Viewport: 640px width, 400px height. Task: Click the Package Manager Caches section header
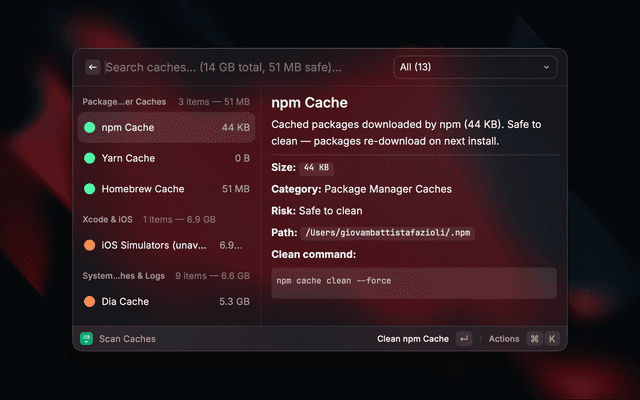tap(124, 102)
